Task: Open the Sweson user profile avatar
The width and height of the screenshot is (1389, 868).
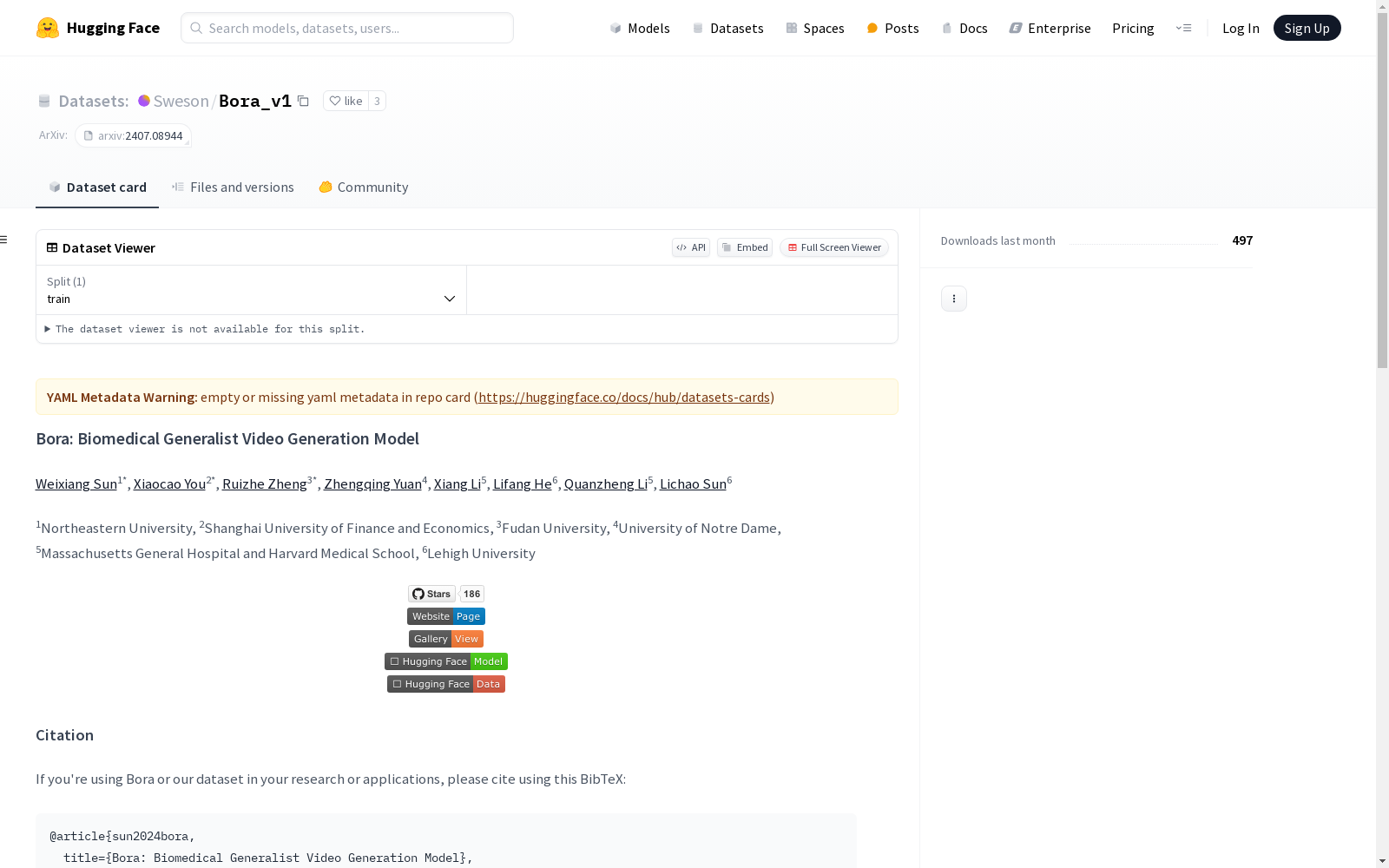Action: (144, 101)
